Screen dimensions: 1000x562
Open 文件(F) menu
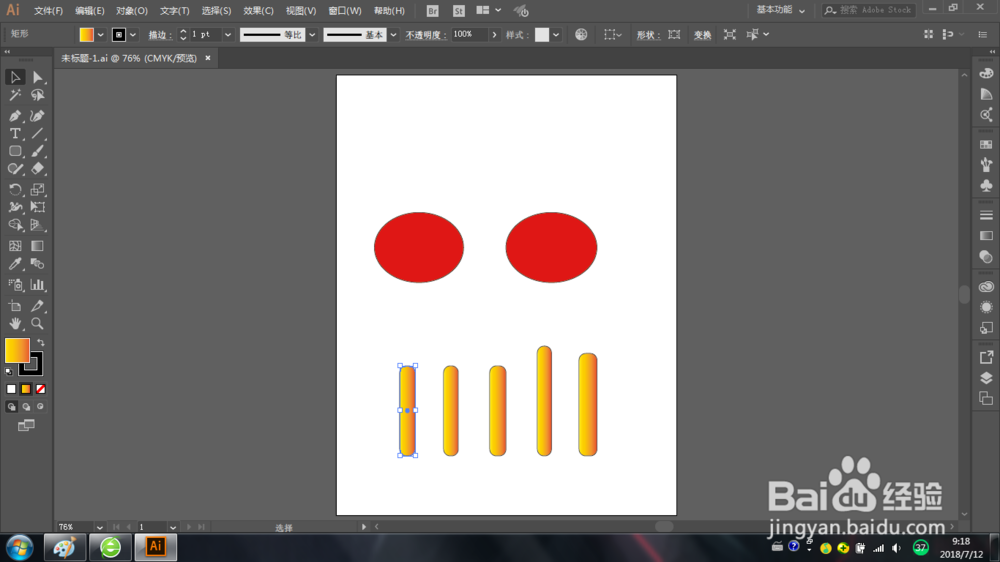pyautogui.click(x=48, y=11)
